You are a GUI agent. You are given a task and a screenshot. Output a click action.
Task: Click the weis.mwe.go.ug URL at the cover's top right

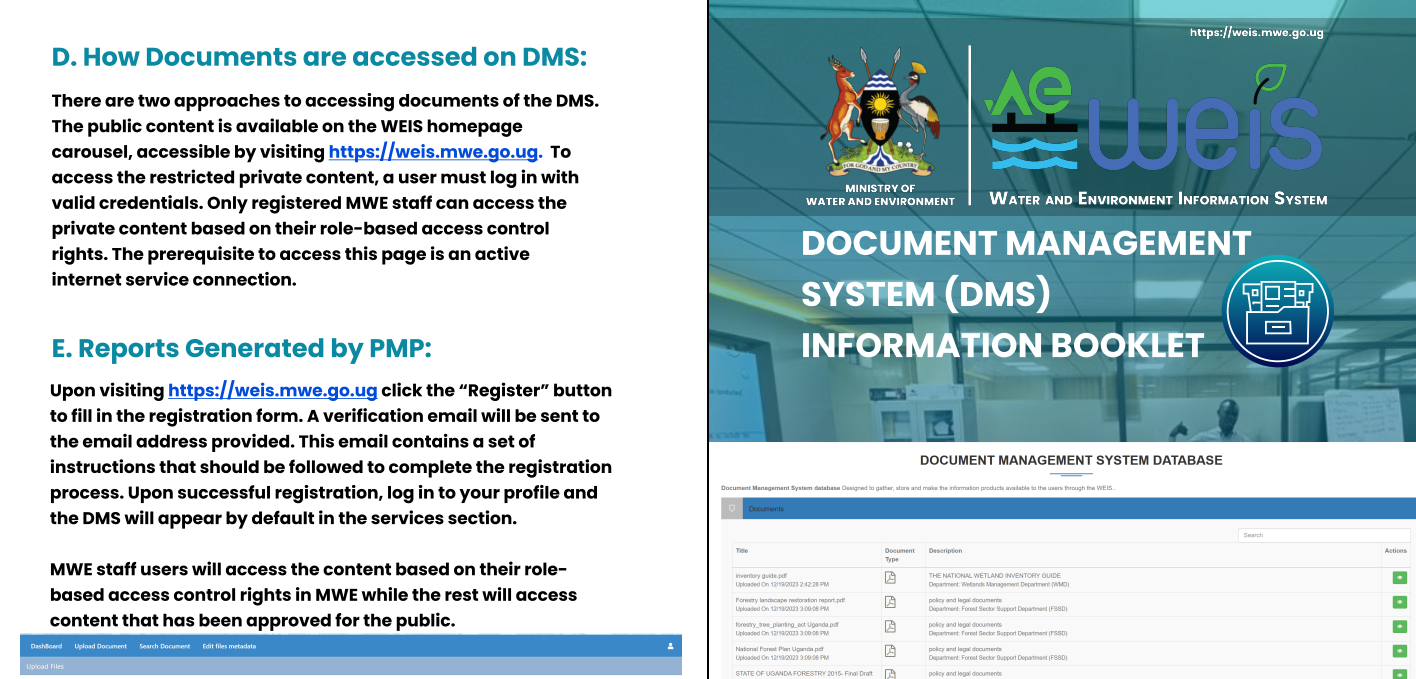click(x=1257, y=33)
